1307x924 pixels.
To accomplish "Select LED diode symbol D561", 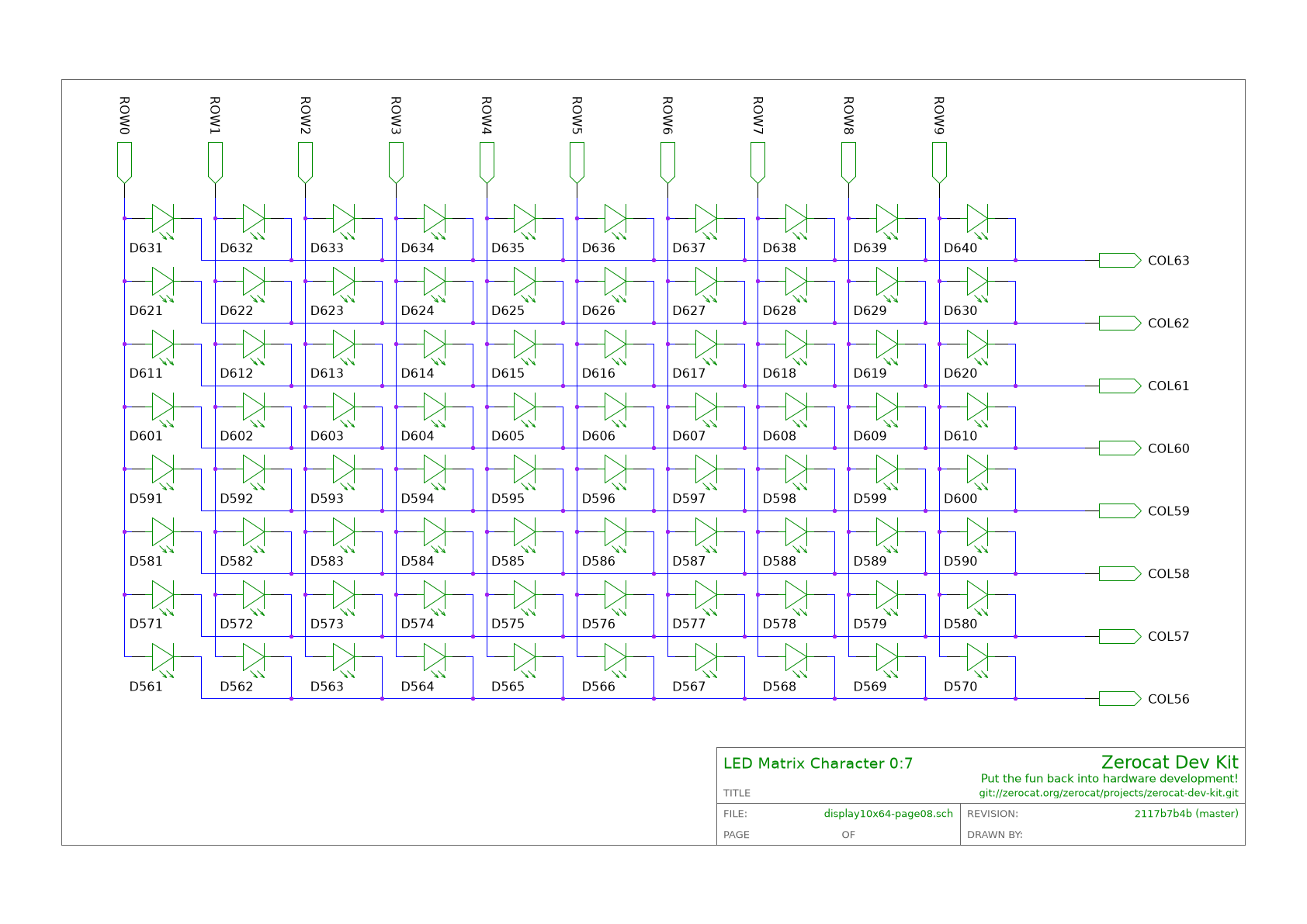I will click(163, 659).
